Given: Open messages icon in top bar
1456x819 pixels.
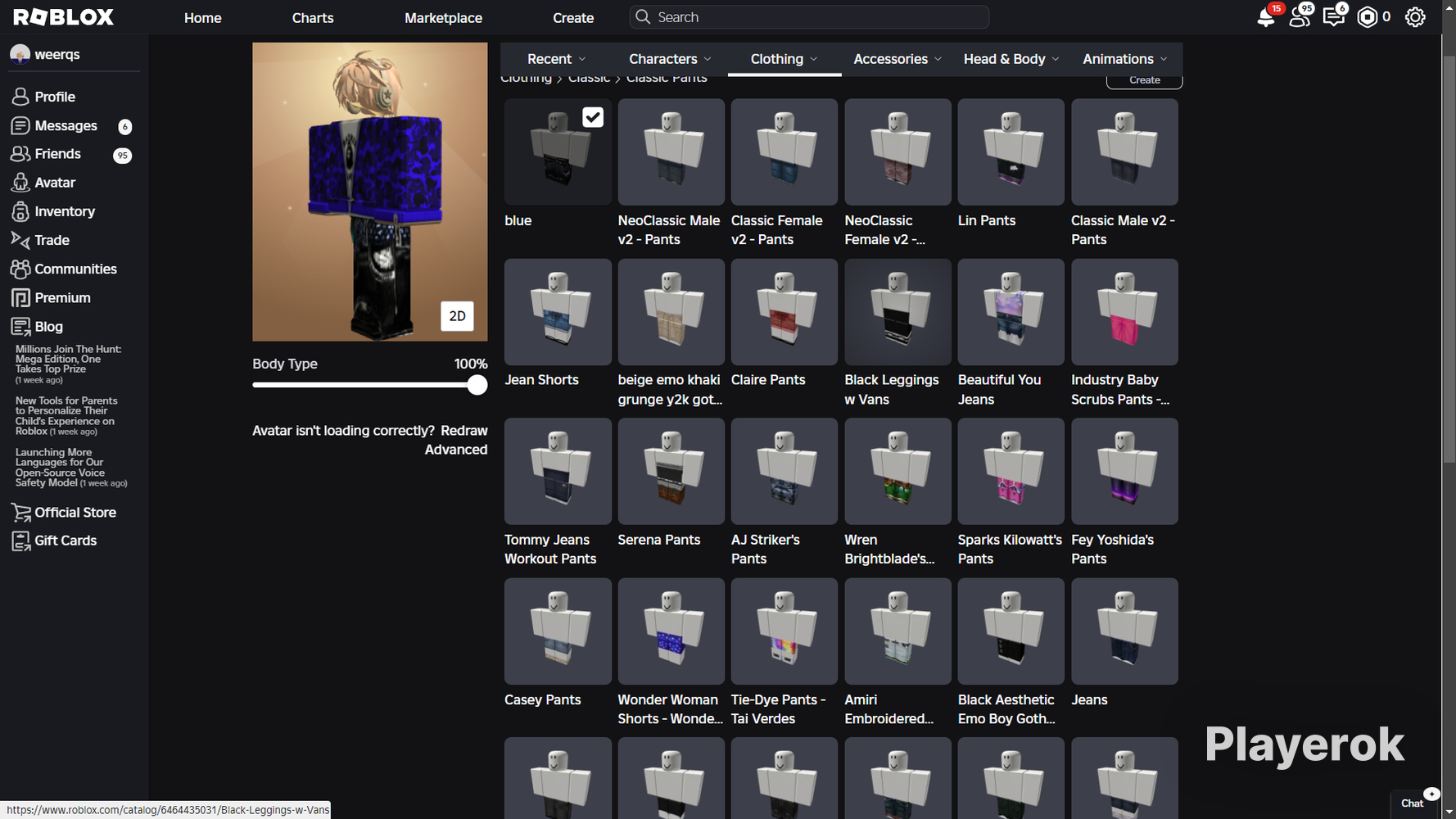Looking at the screenshot, I should [1333, 17].
